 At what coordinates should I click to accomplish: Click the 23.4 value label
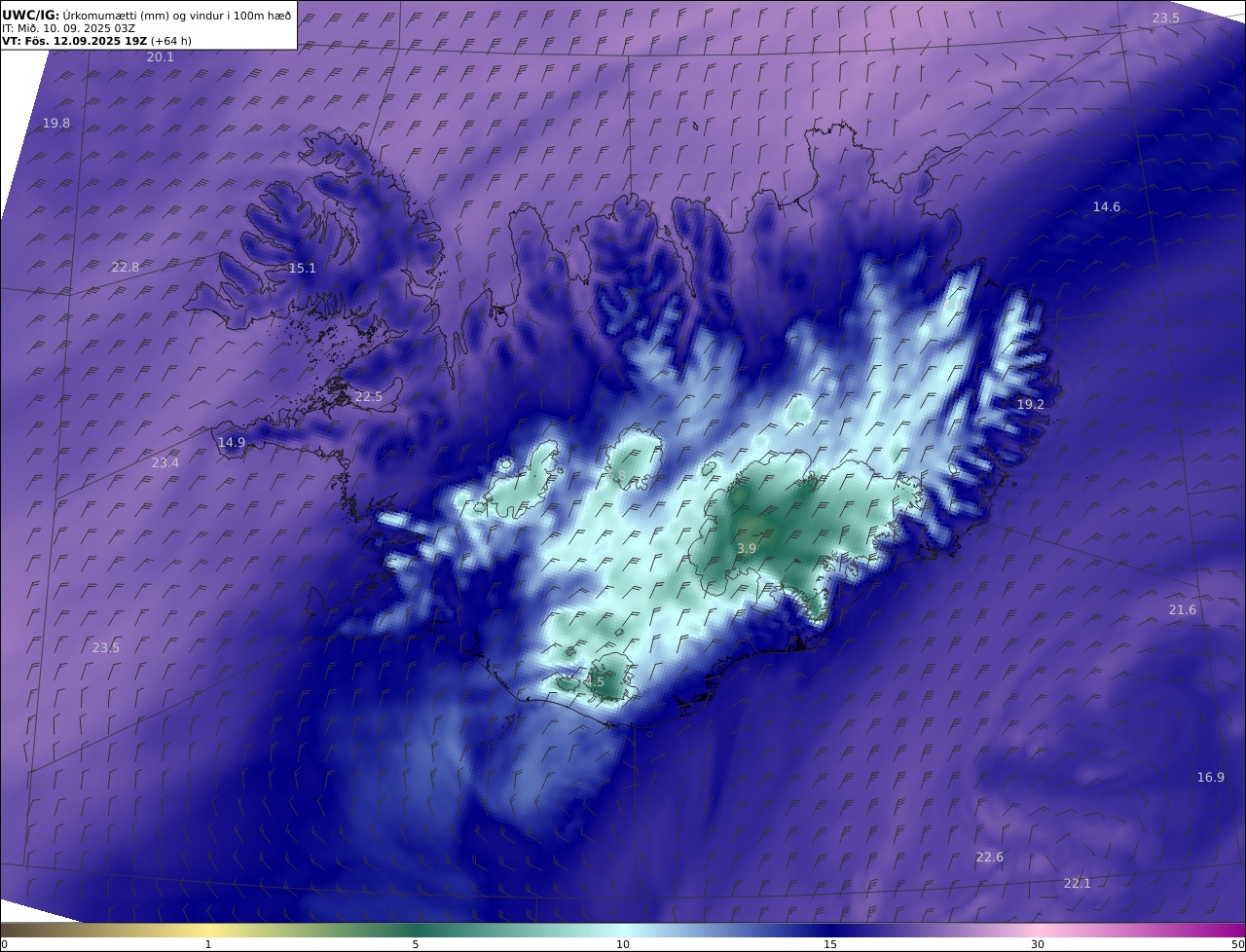pyautogui.click(x=165, y=463)
